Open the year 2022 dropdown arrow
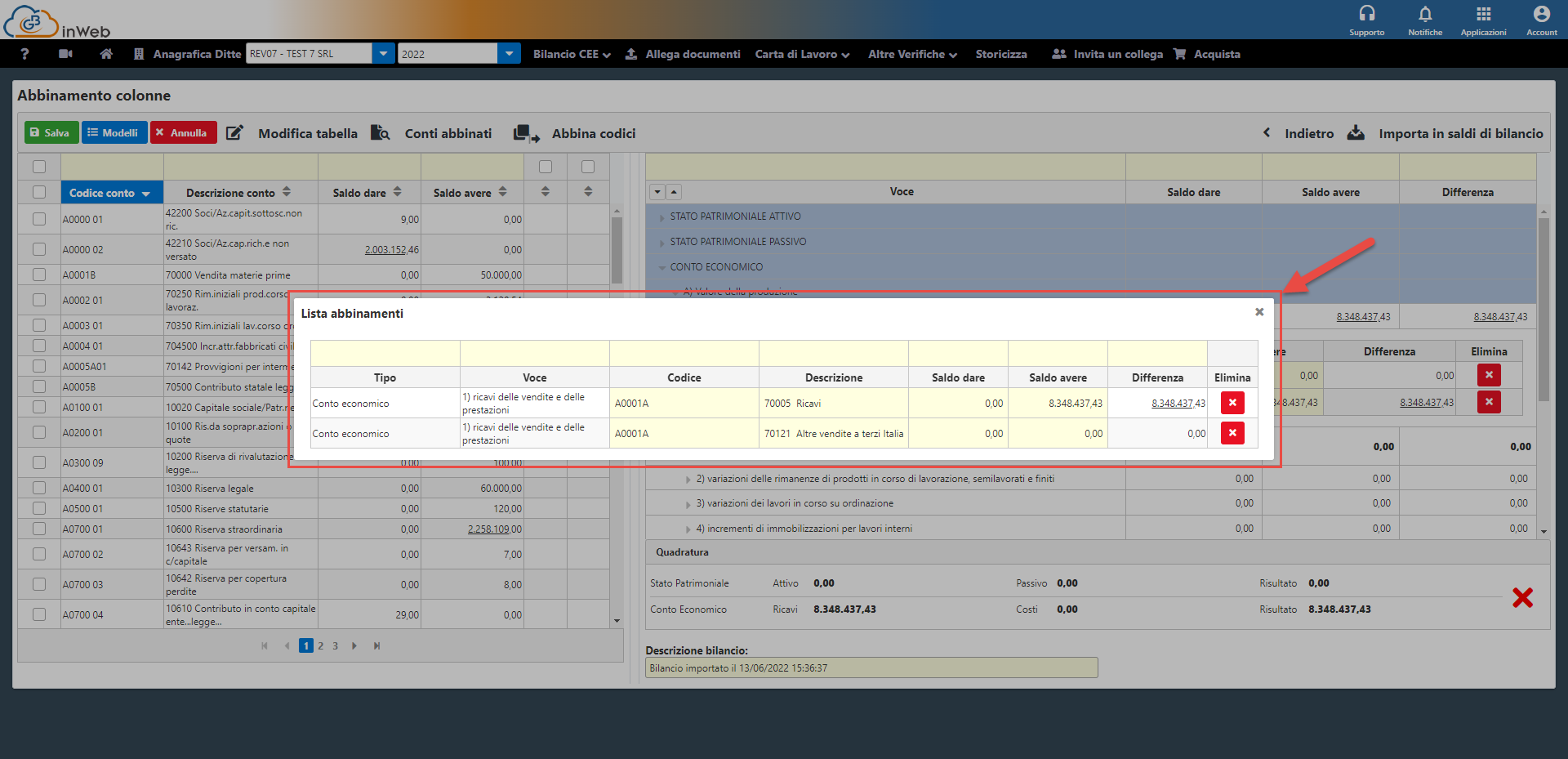 tap(509, 54)
